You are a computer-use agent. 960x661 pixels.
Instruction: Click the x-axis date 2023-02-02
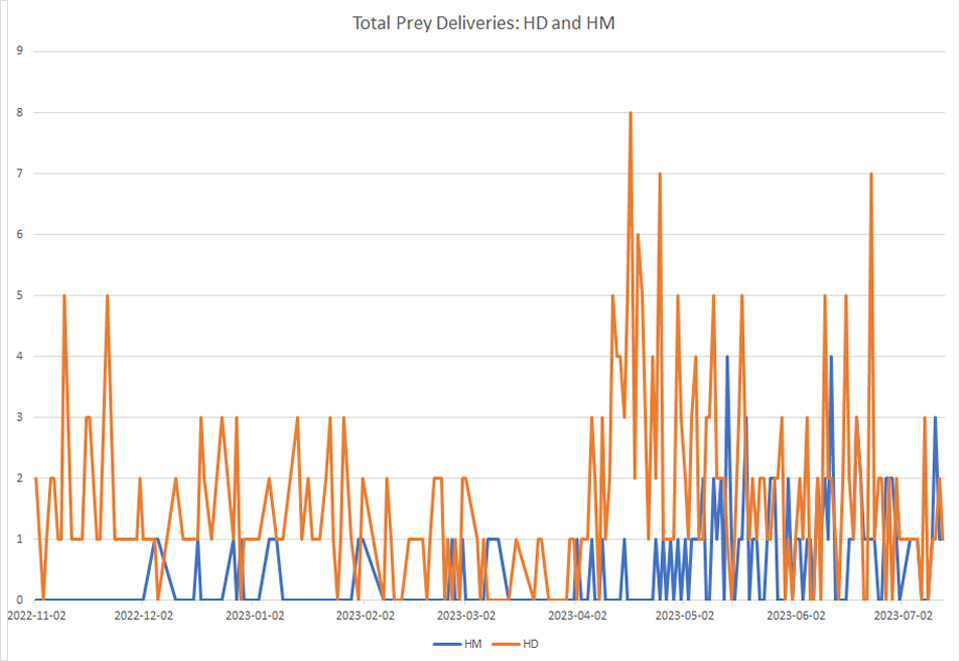coord(365,615)
